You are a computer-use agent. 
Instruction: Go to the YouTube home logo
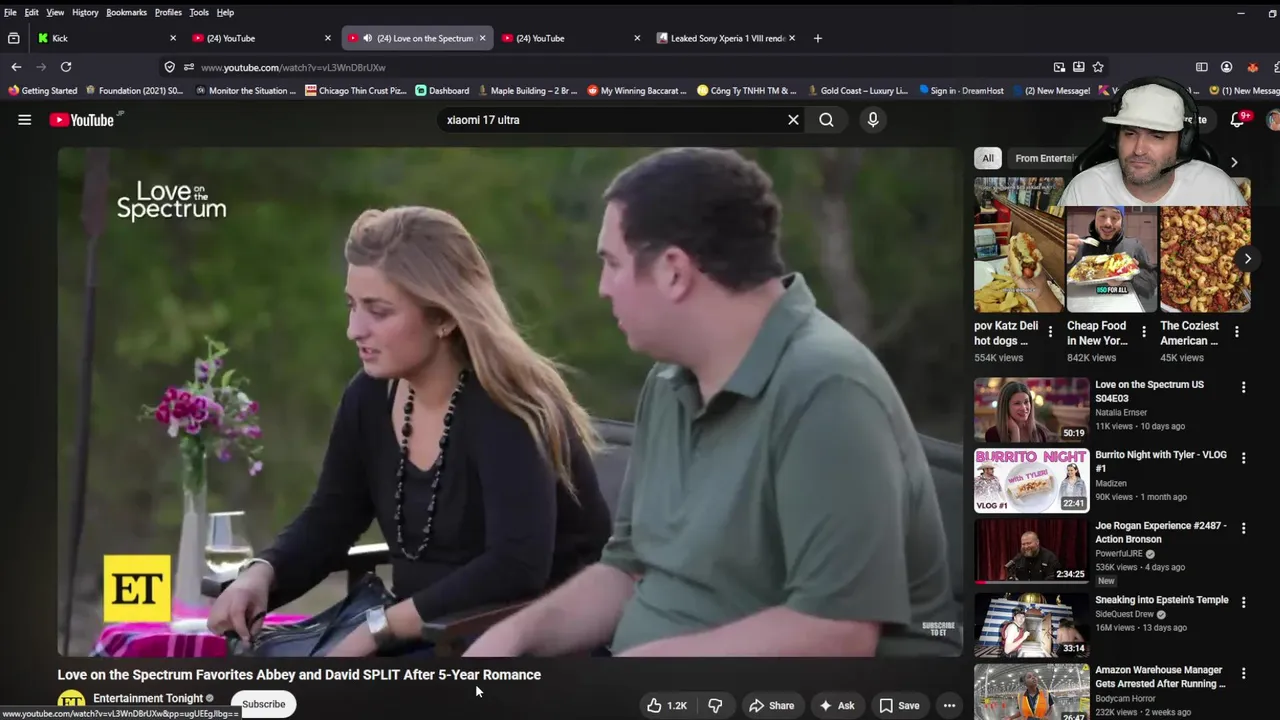[82, 120]
